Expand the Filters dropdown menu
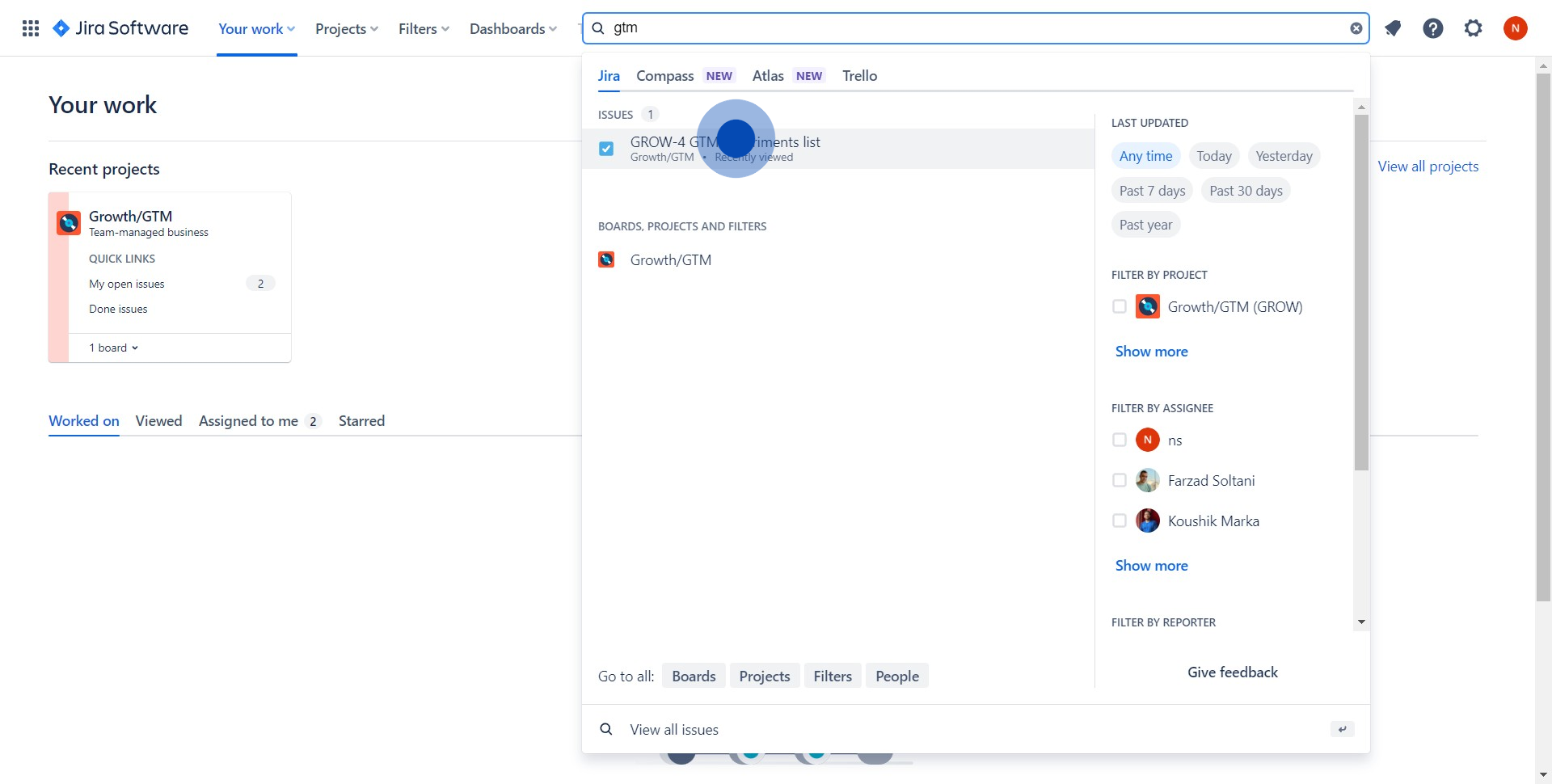The image size is (1552, 784). click(x=424, y=28)
